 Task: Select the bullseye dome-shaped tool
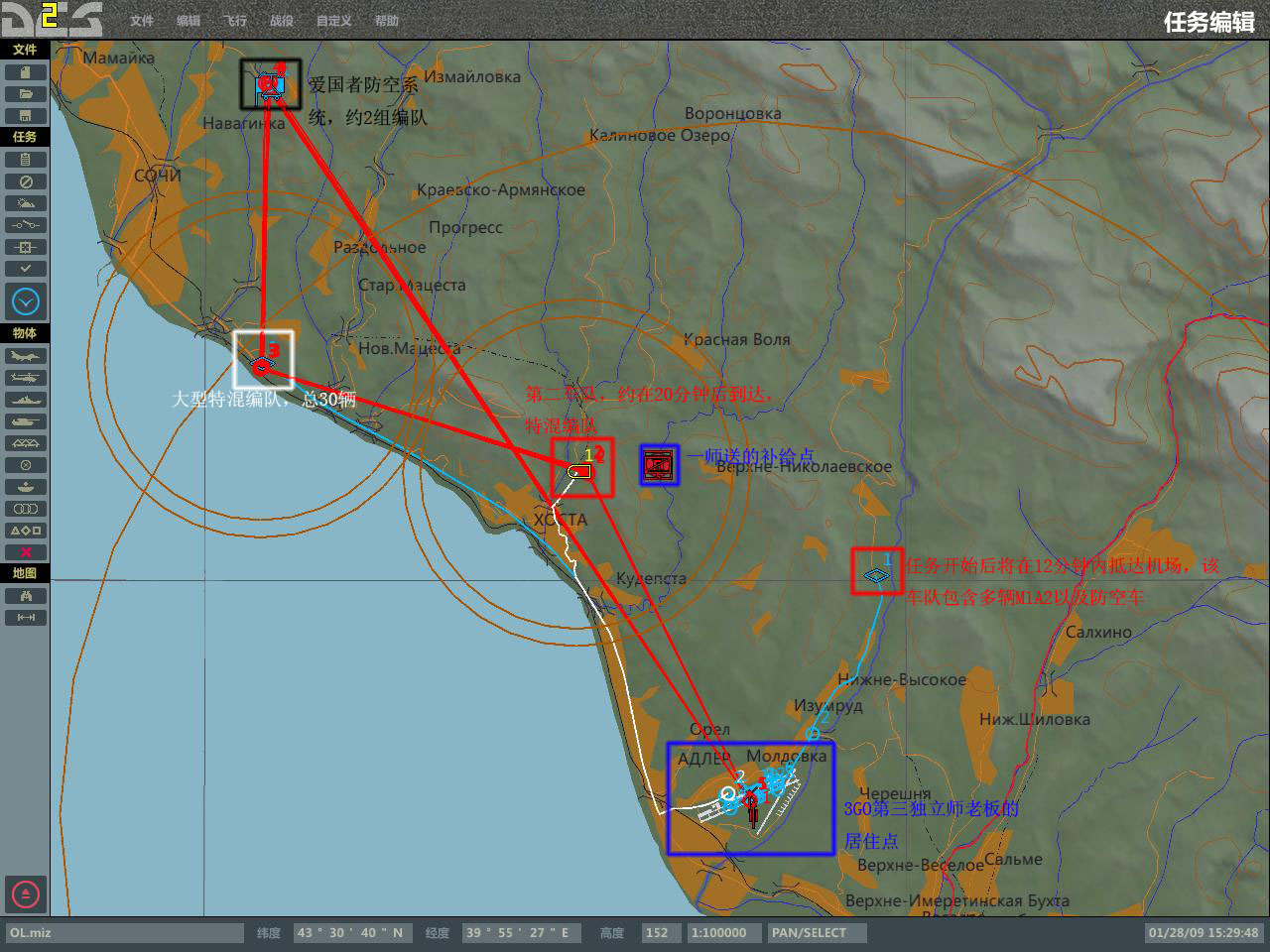click(25, 487)
